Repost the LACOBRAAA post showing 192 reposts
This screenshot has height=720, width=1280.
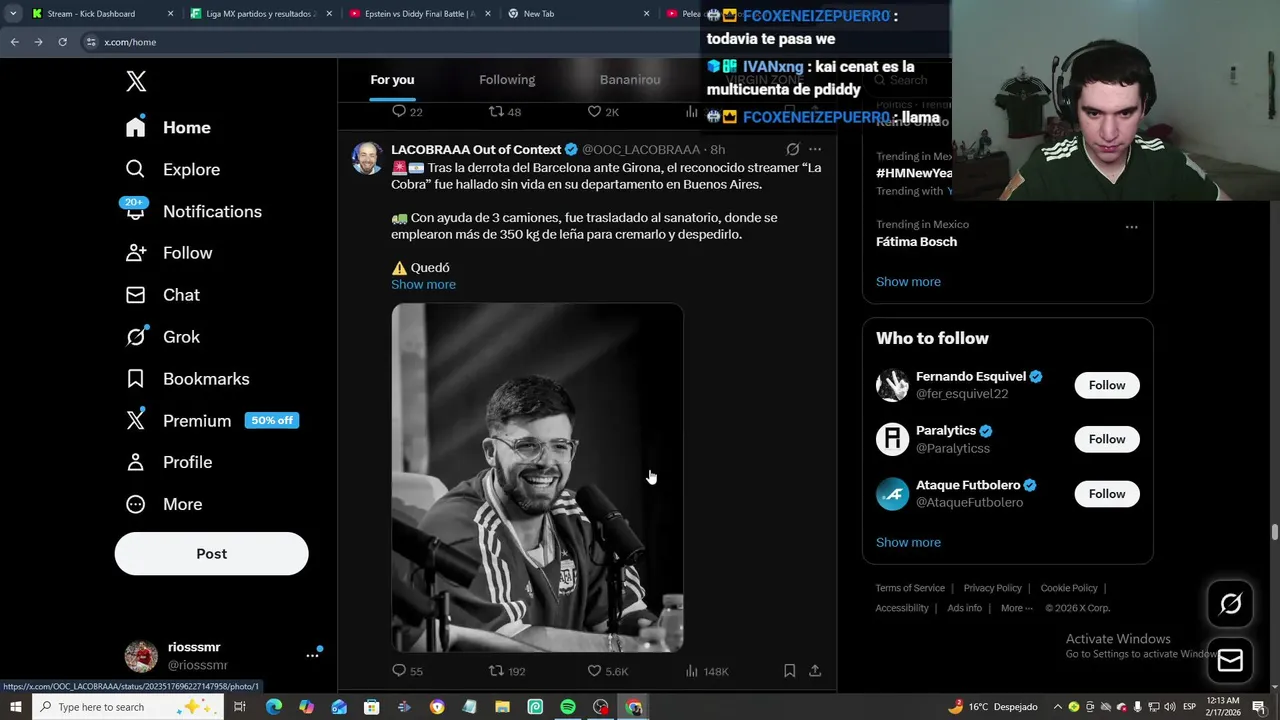506,671
